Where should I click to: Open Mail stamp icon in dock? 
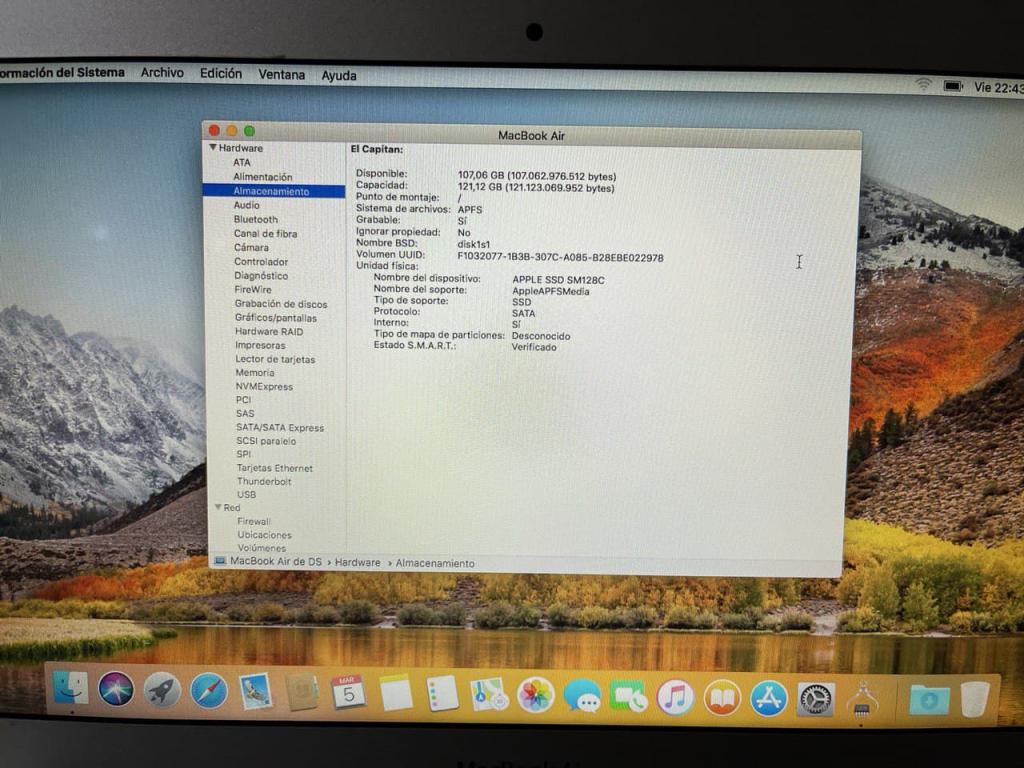coord(255,692)
